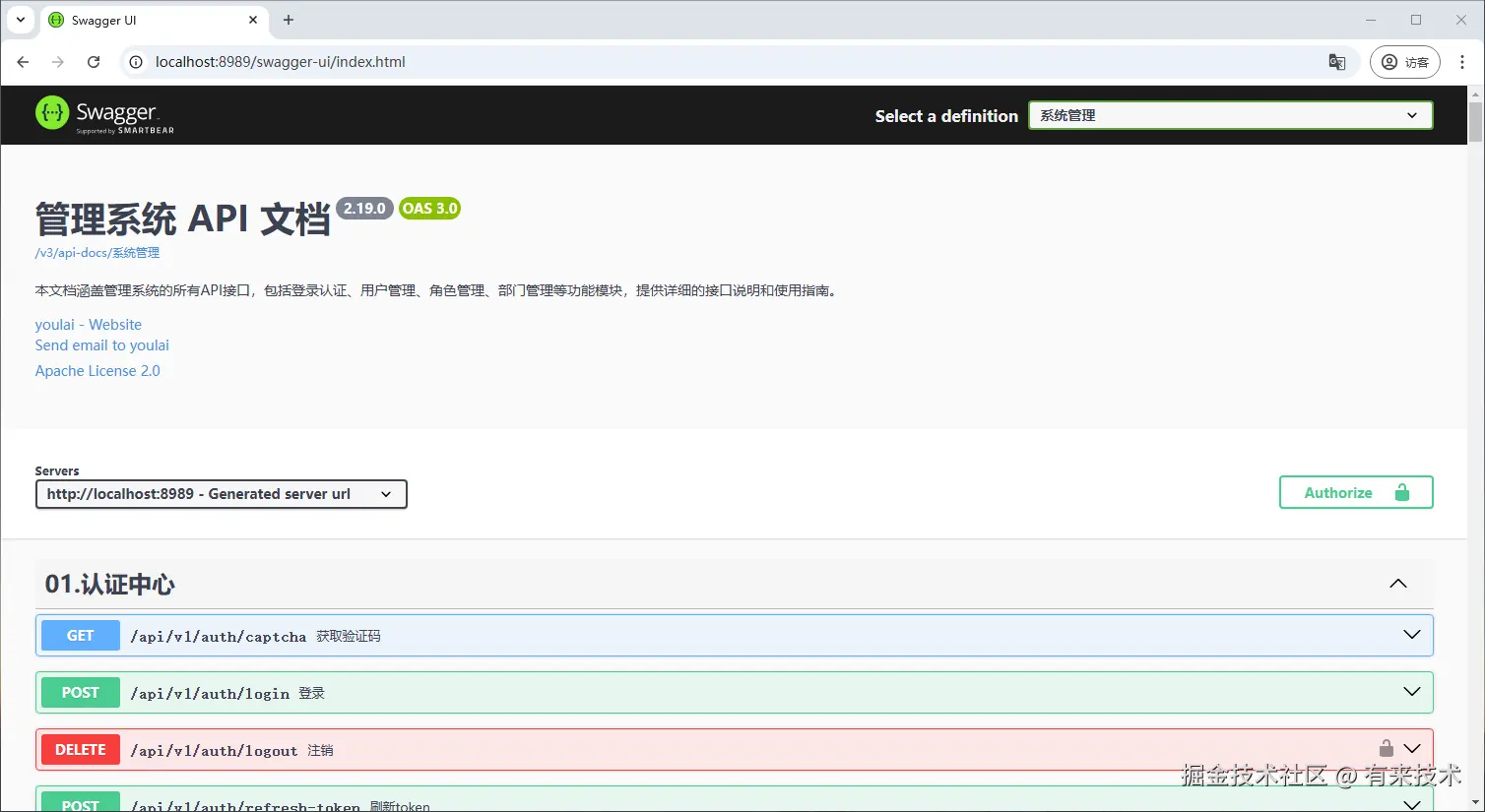Expand the POST login endpoint chevron
The height and width of the screenshot is (812, 1485).
click(x=1411, y=692)
